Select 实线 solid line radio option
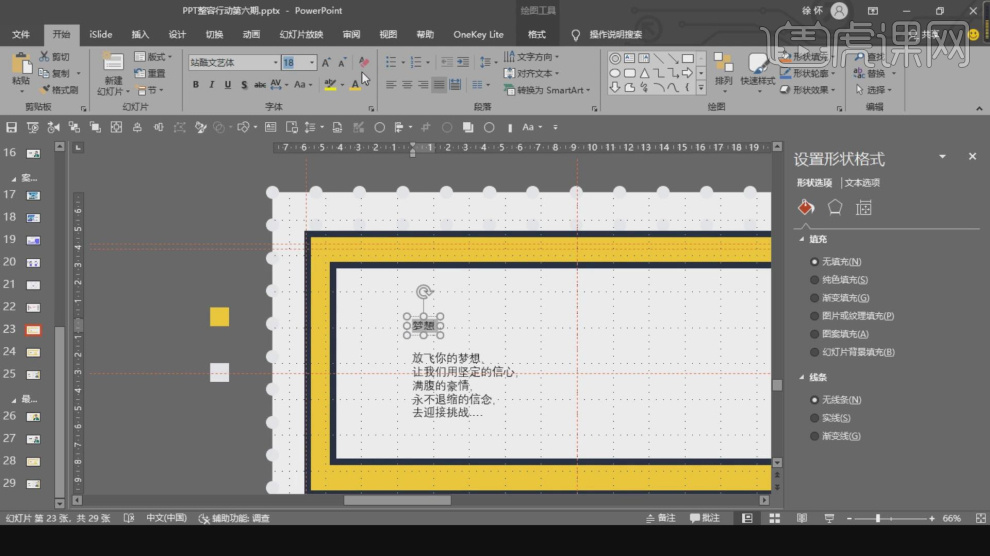 [x=815, y=418]
